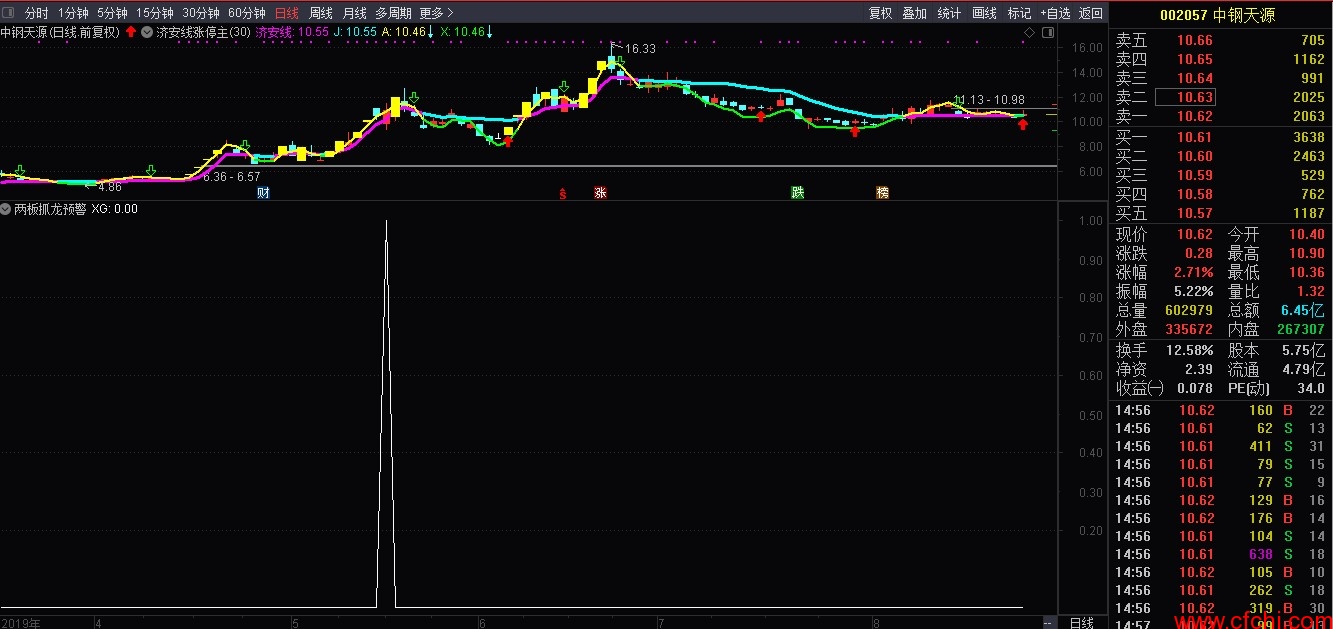This screenshot has width=1333, height=629.
Task: Click tick trade row with volume 411
Action: point(1220,446)
